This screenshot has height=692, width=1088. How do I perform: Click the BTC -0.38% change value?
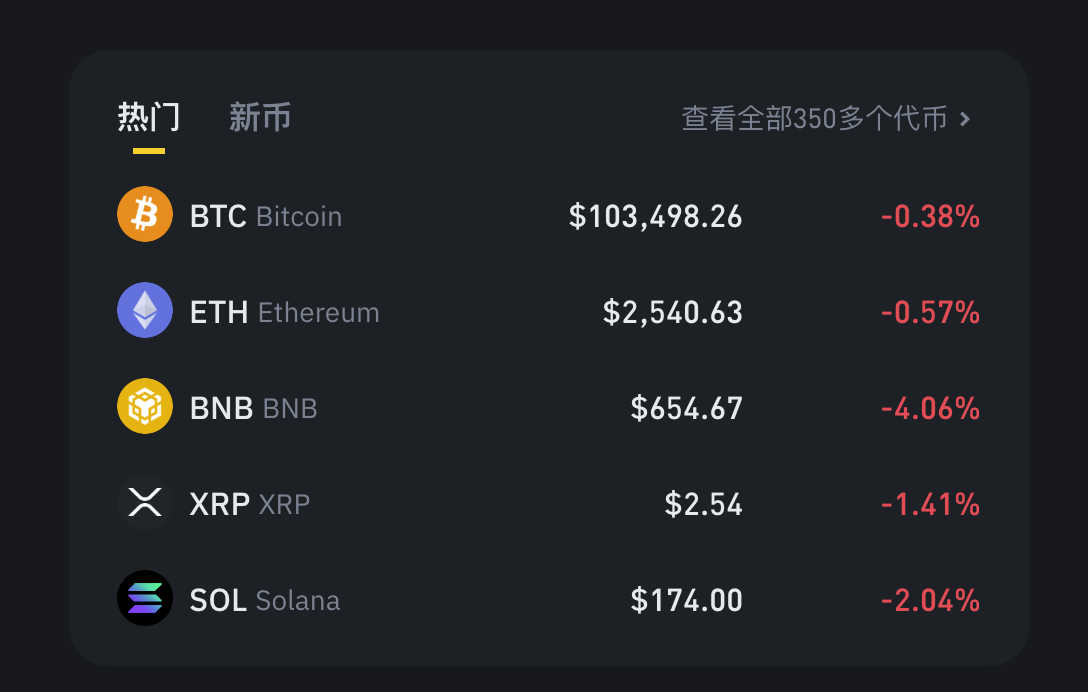click(930, 217)
